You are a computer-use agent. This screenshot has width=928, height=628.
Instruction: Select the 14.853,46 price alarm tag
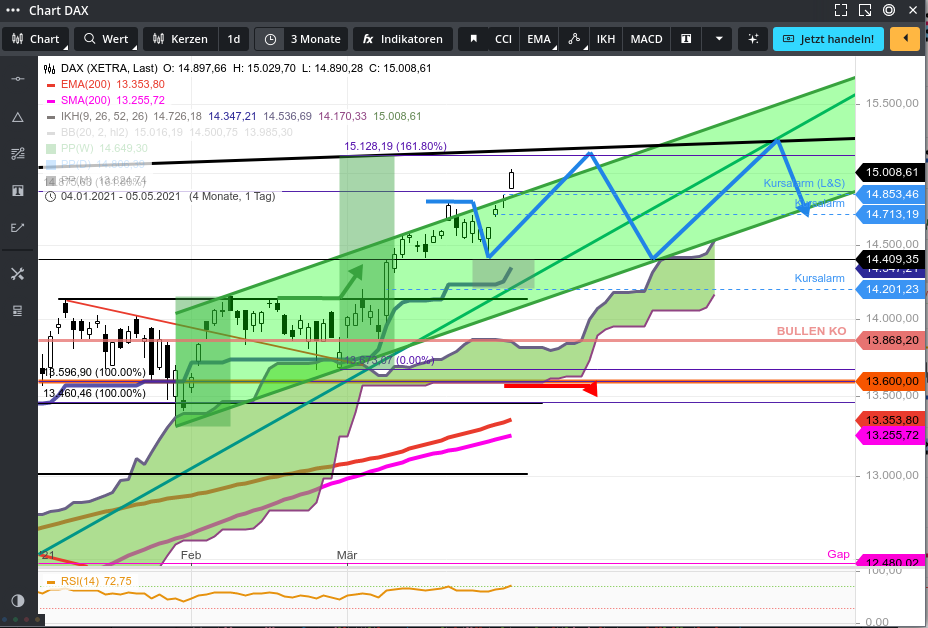coord(891,194)
